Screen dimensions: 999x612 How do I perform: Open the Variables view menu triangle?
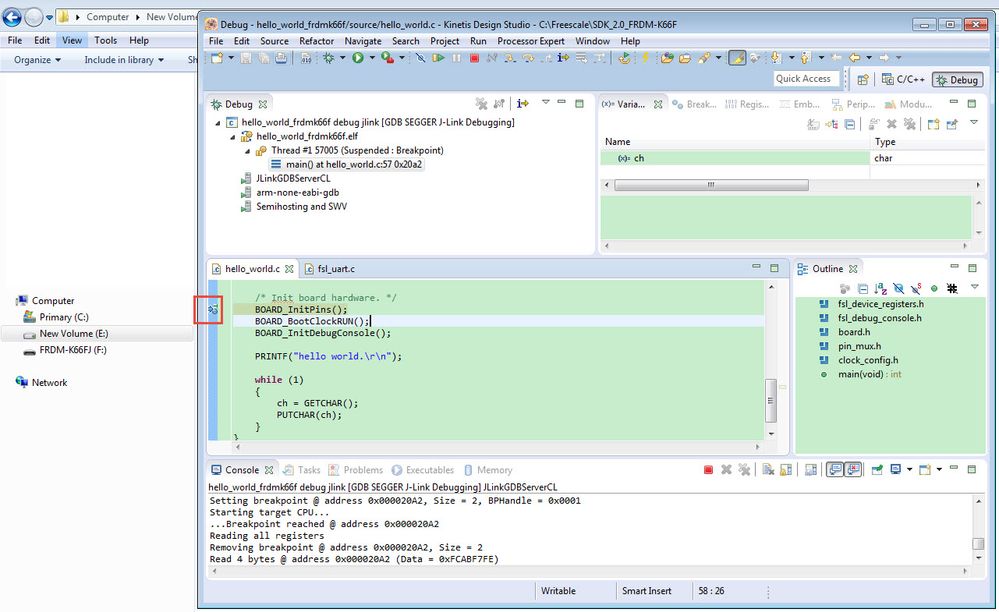click(x=974, y=122)
